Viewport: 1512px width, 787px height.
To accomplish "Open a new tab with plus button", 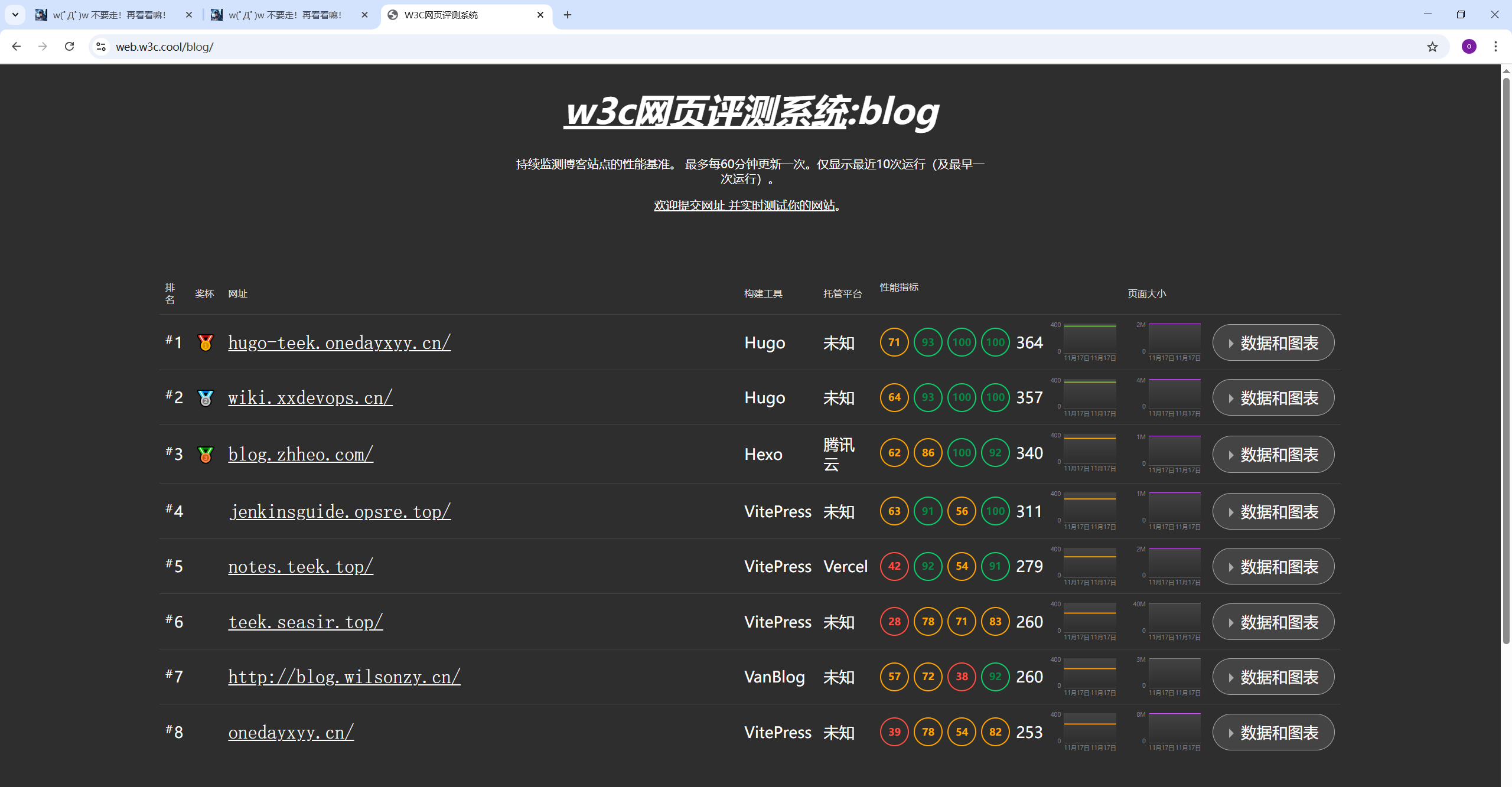I will coord(568,15).
